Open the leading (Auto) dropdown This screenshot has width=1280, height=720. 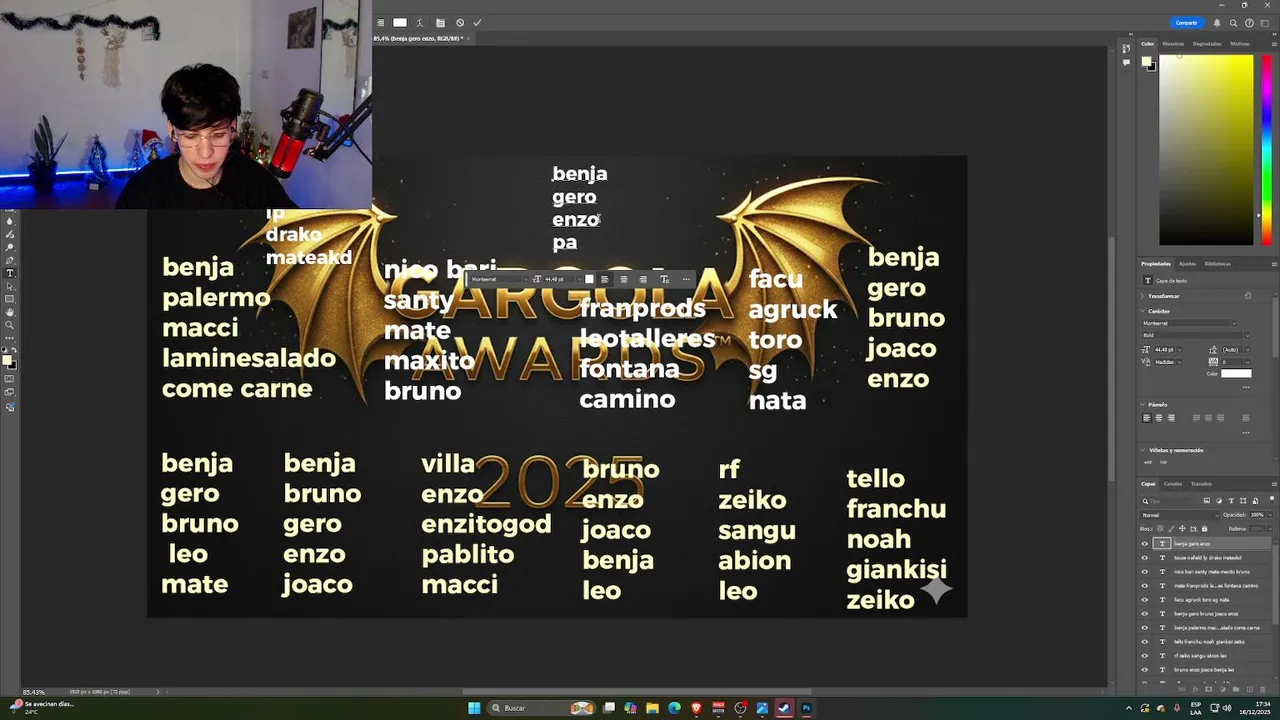tap(1247, 350)
